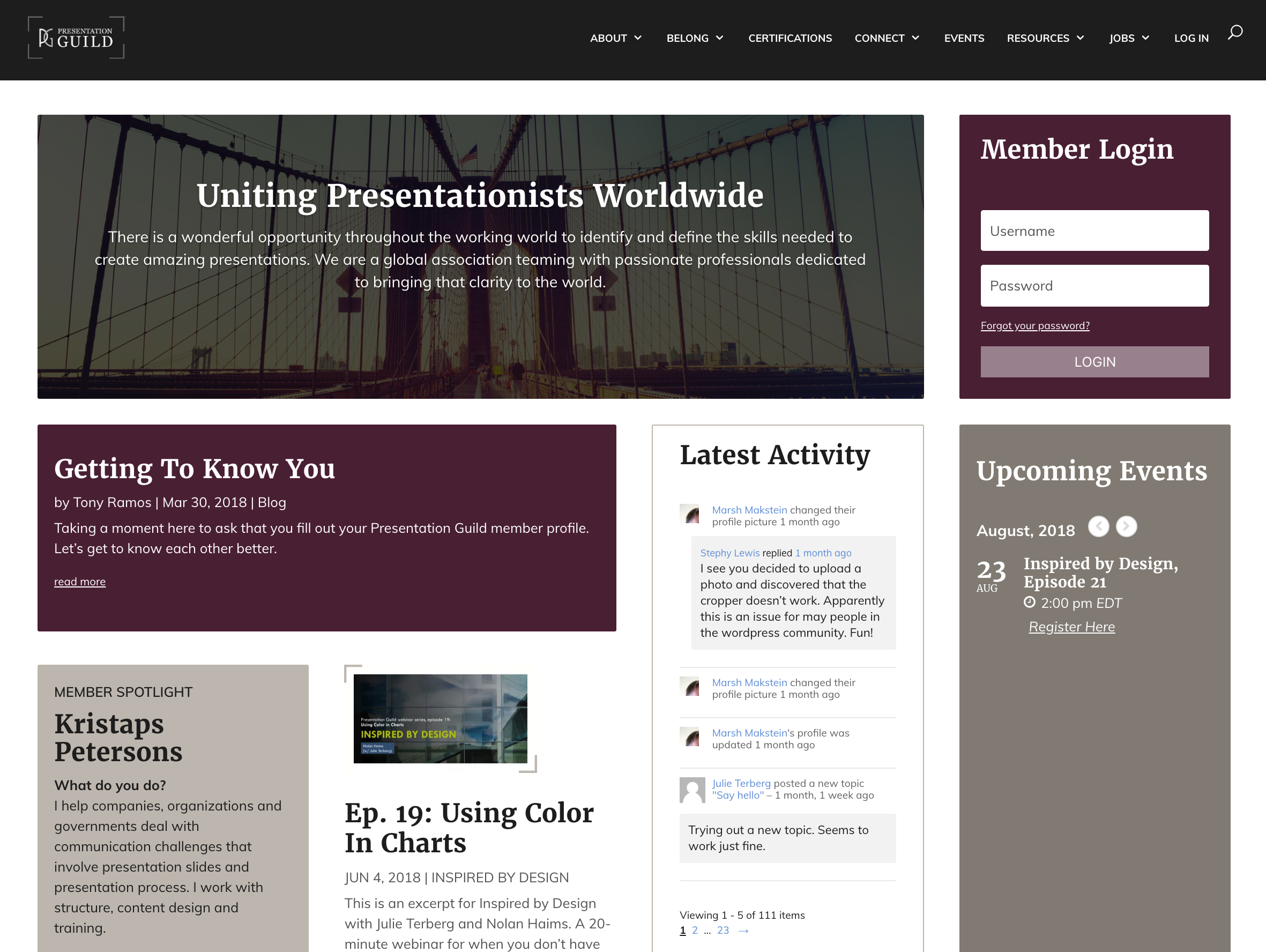Click the 'INSPIRED BY DESIGN' category label
Viewport: 1266px width, 952px height.
click(x=500, y=877)
